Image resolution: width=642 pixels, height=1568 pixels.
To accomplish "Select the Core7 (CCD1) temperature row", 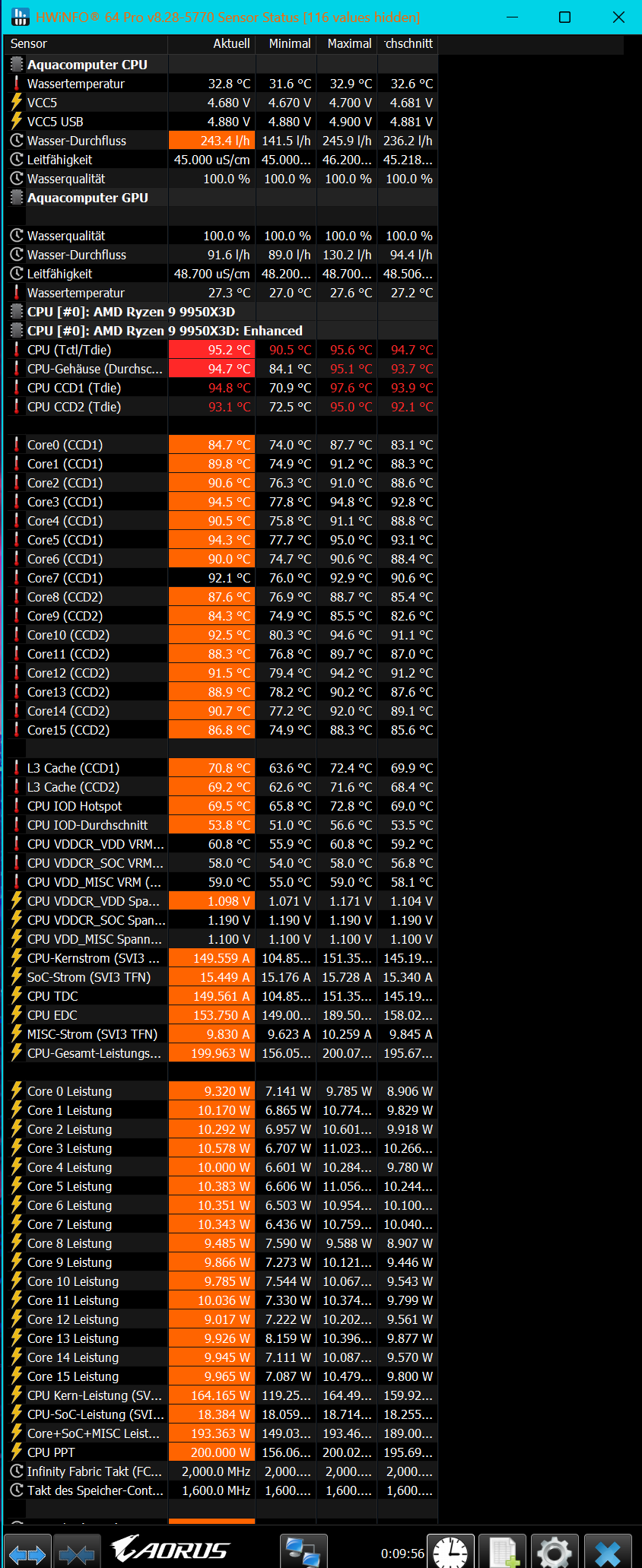I will click(x=221, y=578).
